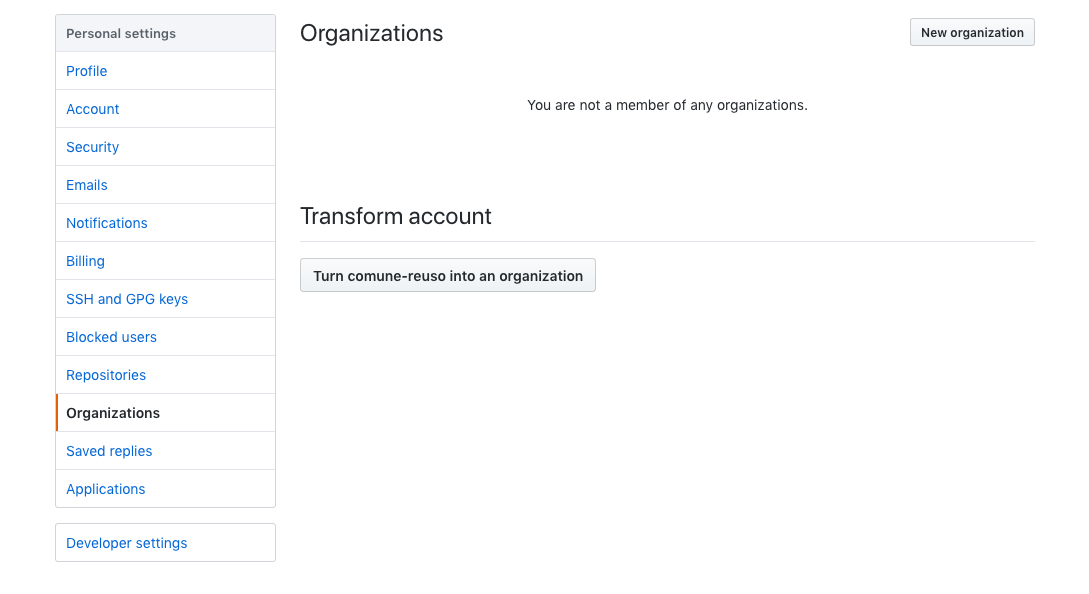
Task: Click the not a member message text
Action: [x=667, y=106]
